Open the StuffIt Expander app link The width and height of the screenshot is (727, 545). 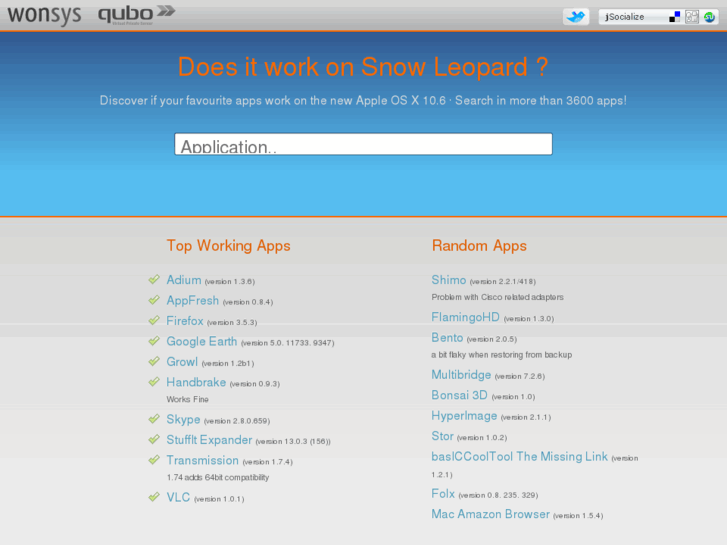[209, 440]
